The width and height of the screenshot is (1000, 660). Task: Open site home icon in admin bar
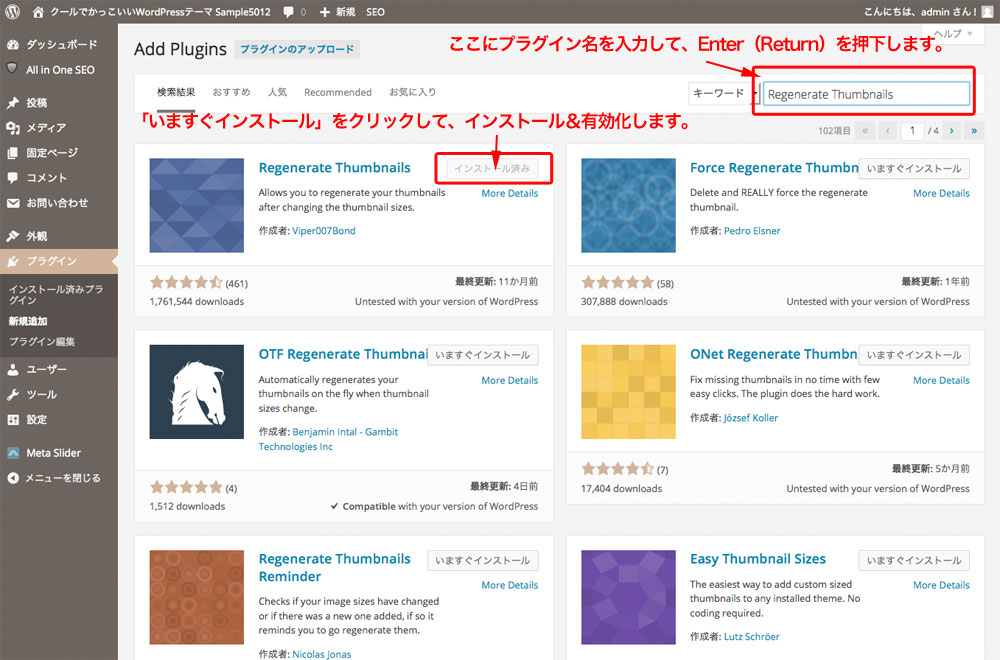click(38, 12)
